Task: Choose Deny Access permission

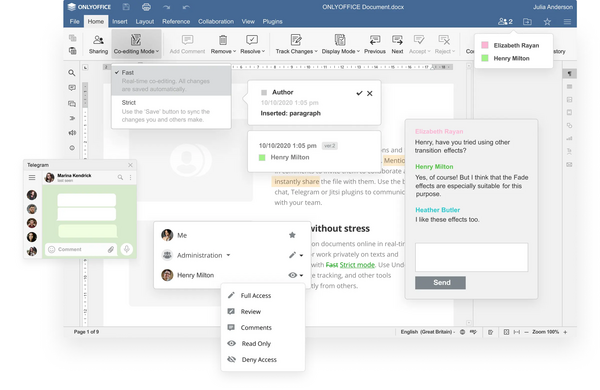Action: point(263,360)
